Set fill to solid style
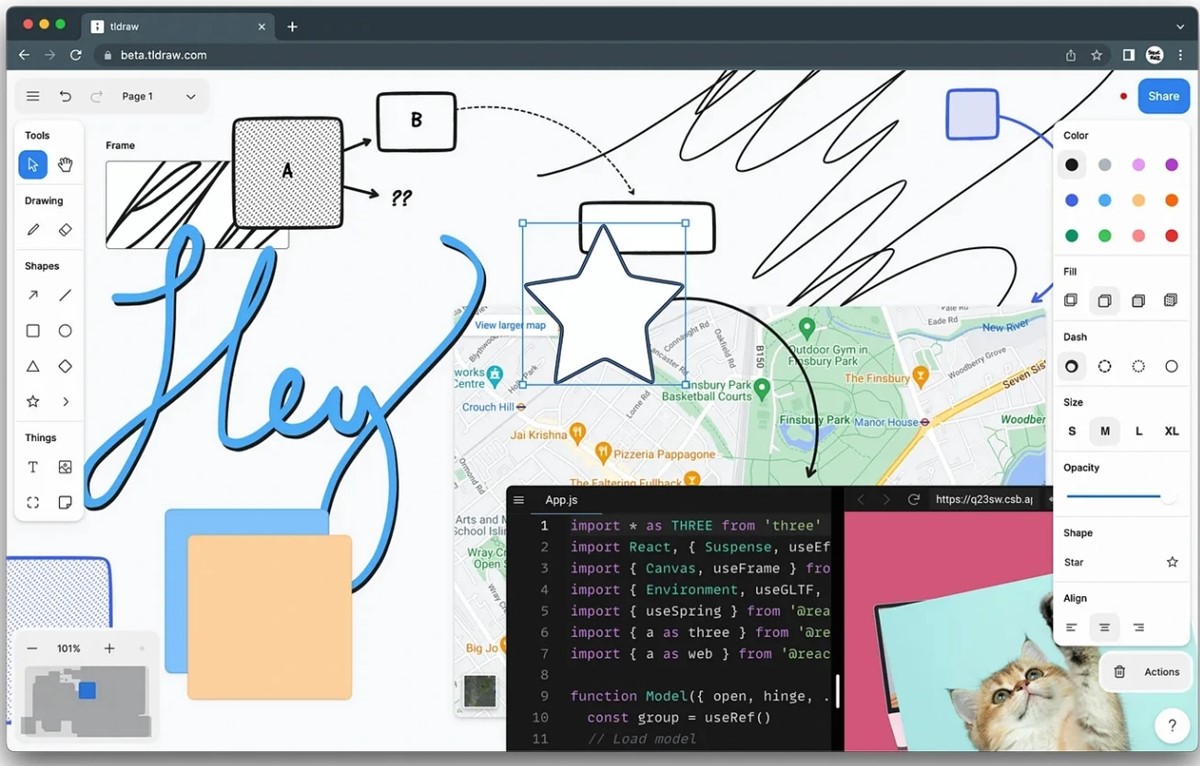Viewport: 1200px width, 766px height. click(x=1138, y=300)
